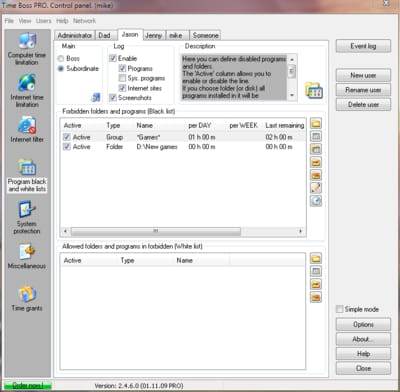Open the Network menu
The height and width of the screenshot is (392, 400).
point(84,21)
